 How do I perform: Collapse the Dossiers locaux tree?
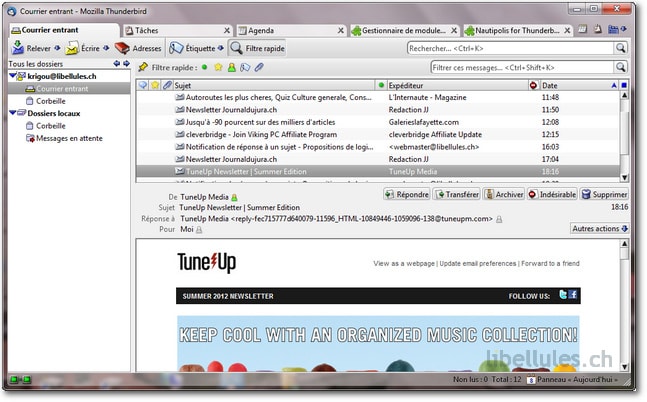tap(12, 113)
